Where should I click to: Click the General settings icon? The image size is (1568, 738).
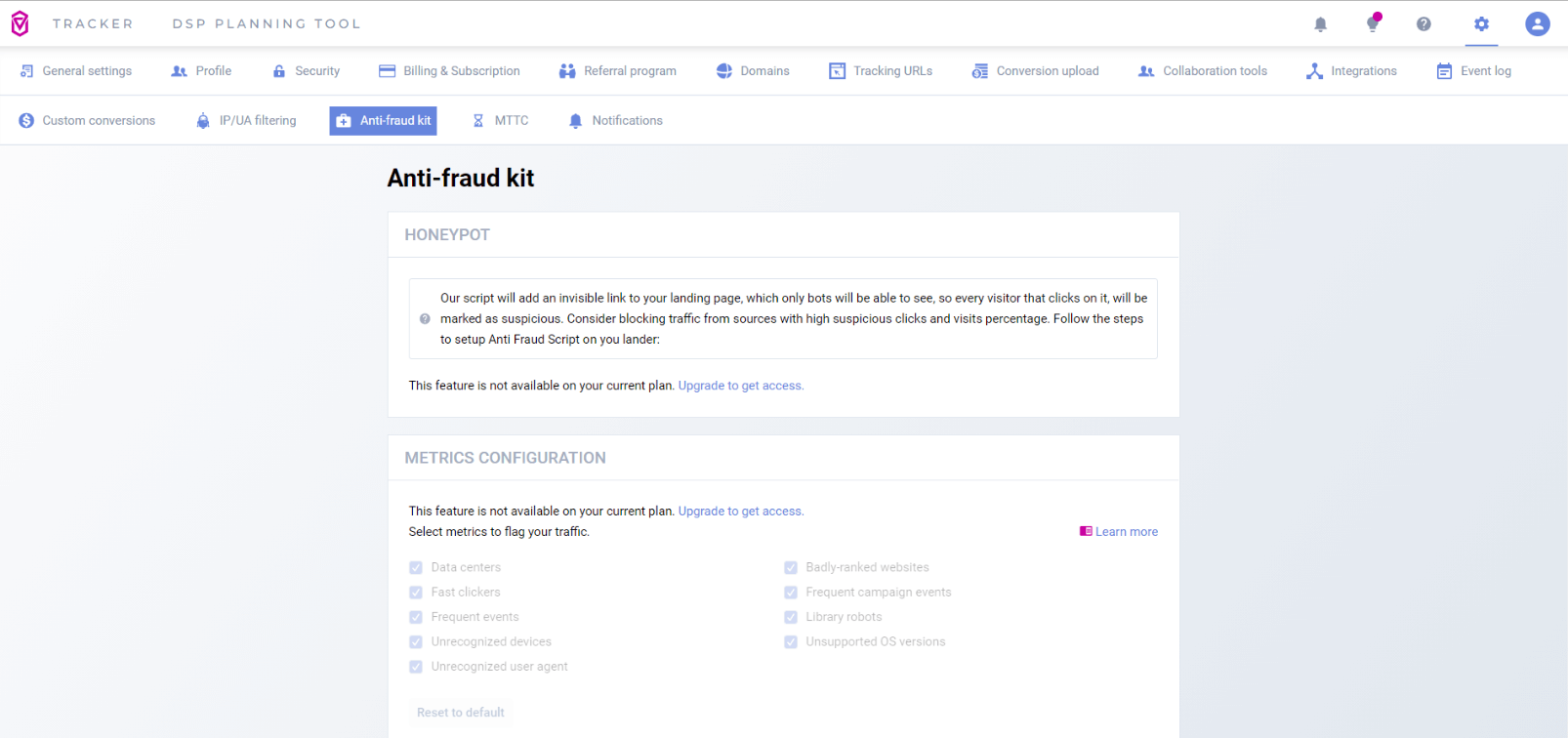pyautogui.click(x=26, y=71)
